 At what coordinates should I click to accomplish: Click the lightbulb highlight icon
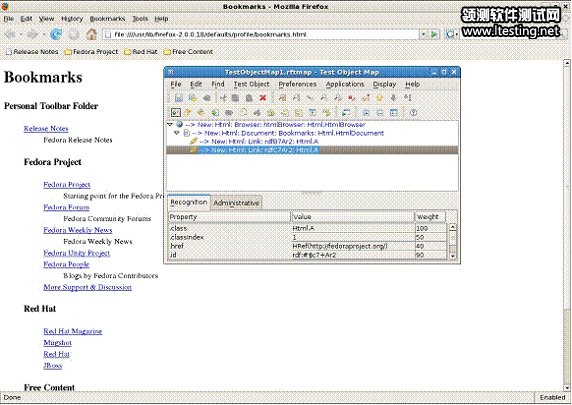(x=380, y=98)
